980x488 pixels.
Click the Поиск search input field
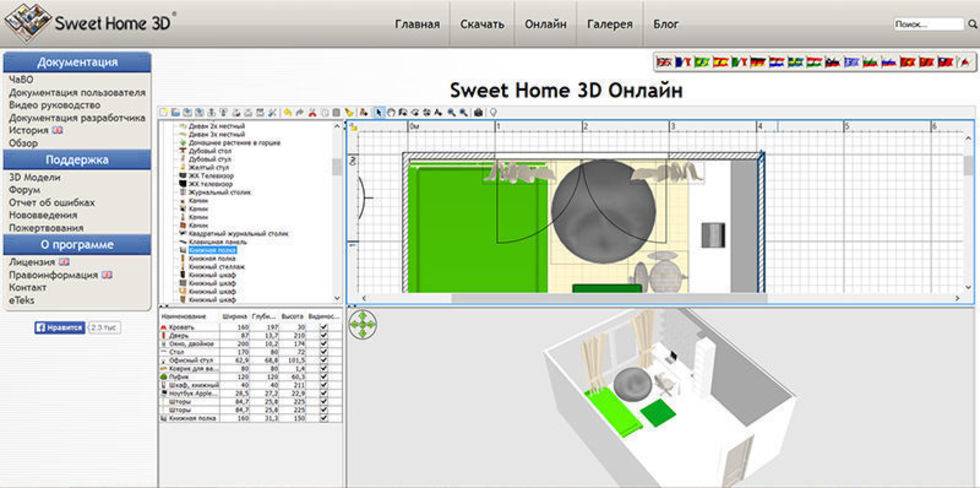coord(920,24)
